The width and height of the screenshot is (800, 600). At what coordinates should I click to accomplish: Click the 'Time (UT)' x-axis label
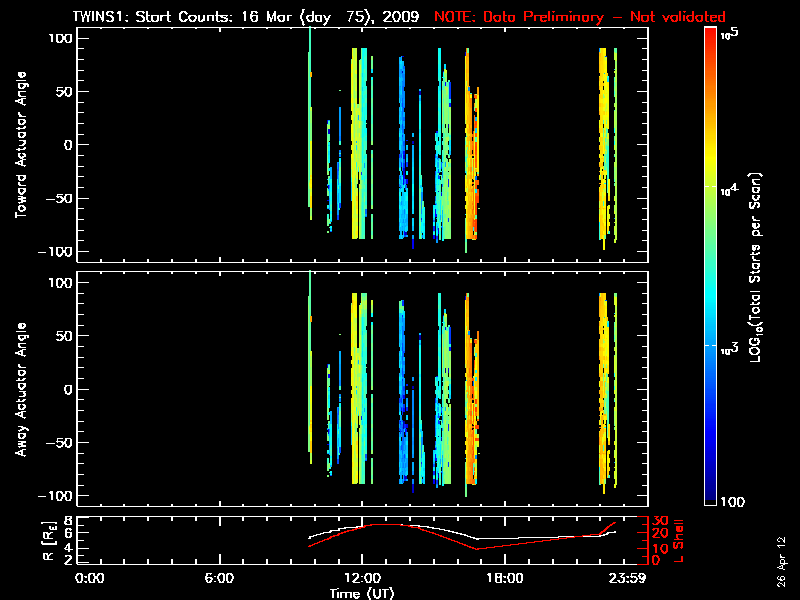[361, 593]
